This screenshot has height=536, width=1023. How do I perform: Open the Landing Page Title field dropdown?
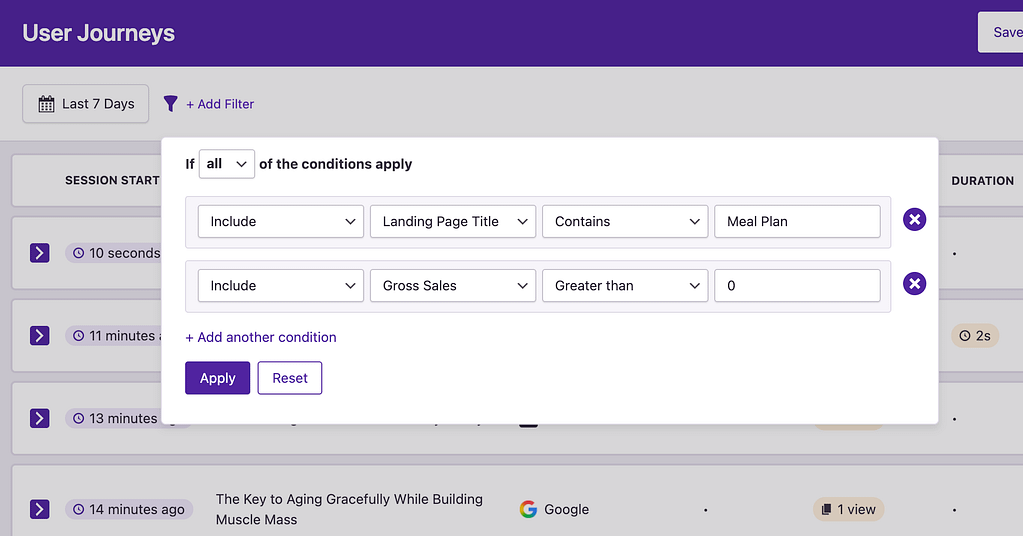(453, 222)
